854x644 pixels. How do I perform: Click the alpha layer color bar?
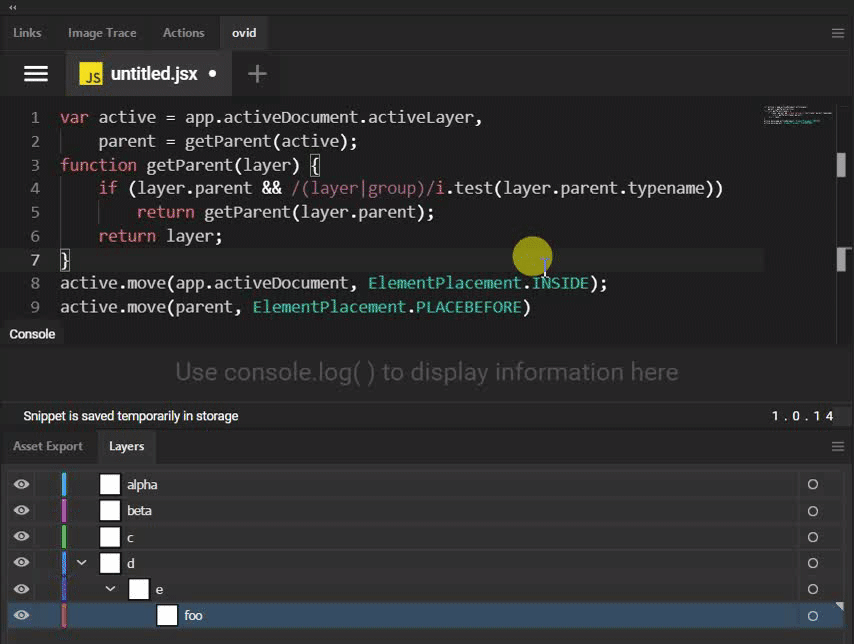64,484
